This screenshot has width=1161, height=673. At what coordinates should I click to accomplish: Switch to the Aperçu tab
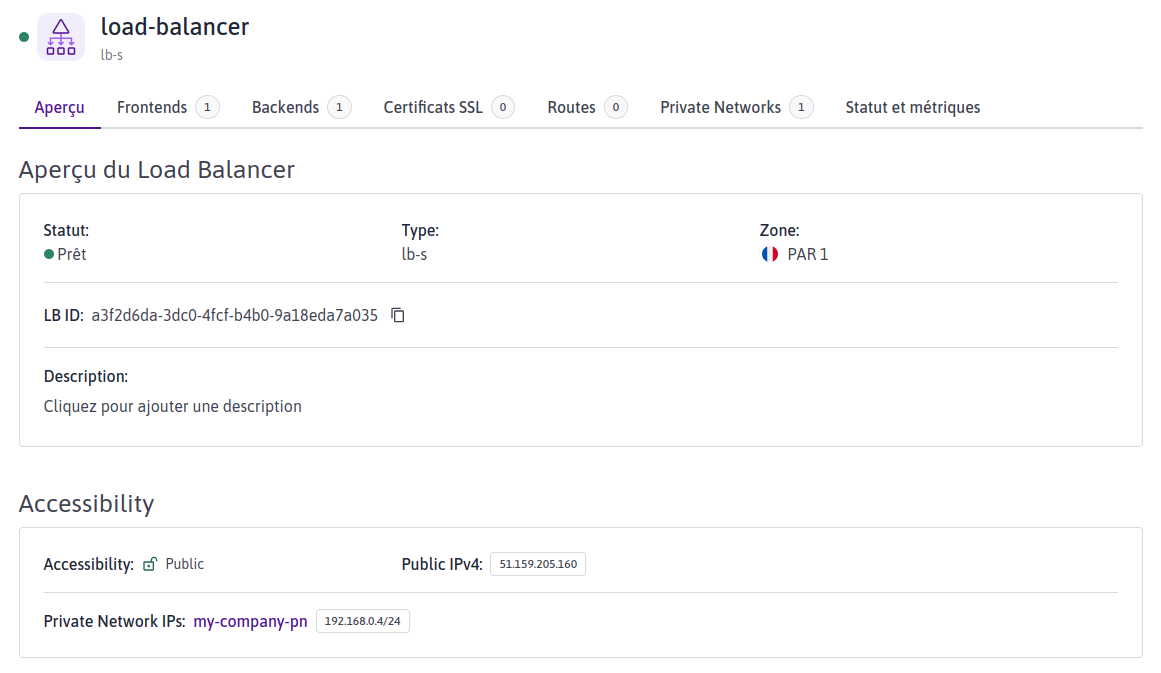pos(59,107)
